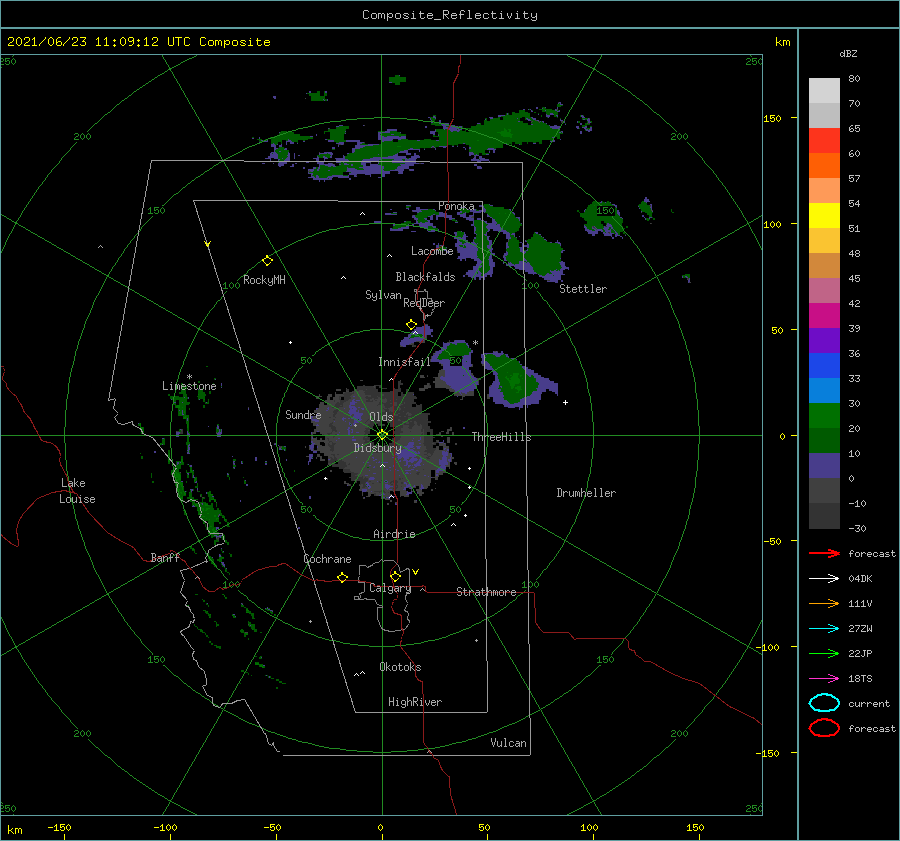Click the magenta 18TS arrow in legend
Image resolution: width=900 pixels, height=841 pixels.
click(824, 679)
